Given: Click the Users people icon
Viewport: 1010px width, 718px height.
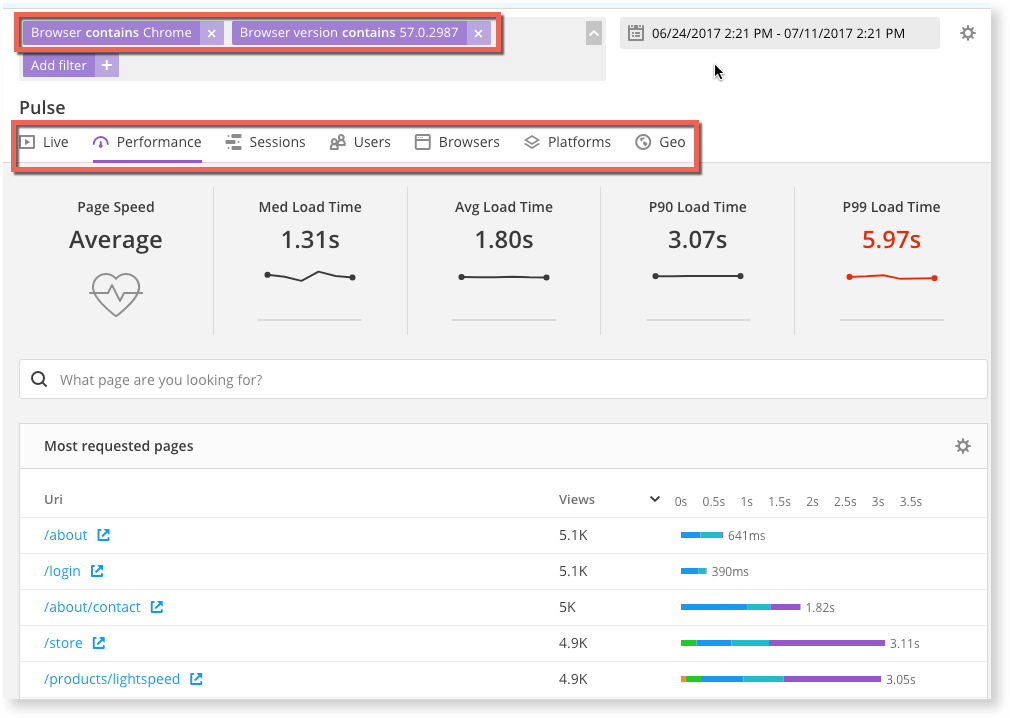Looking at the screenshot, I should coord(338,141).
